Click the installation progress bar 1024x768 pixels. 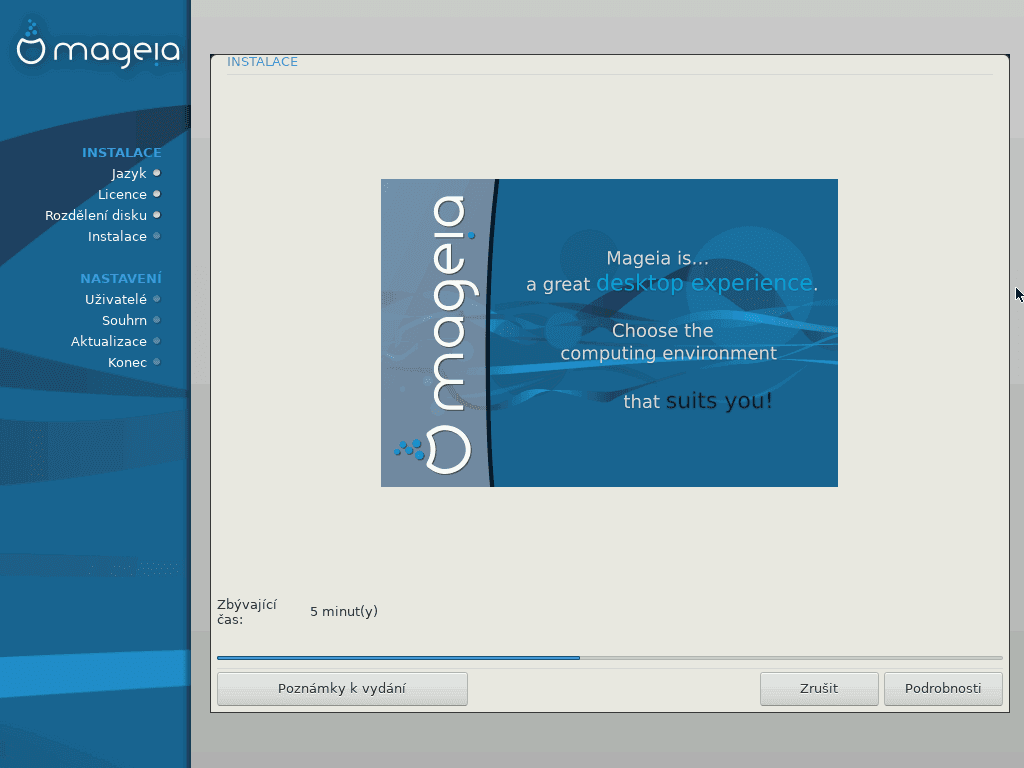[609, 658]
